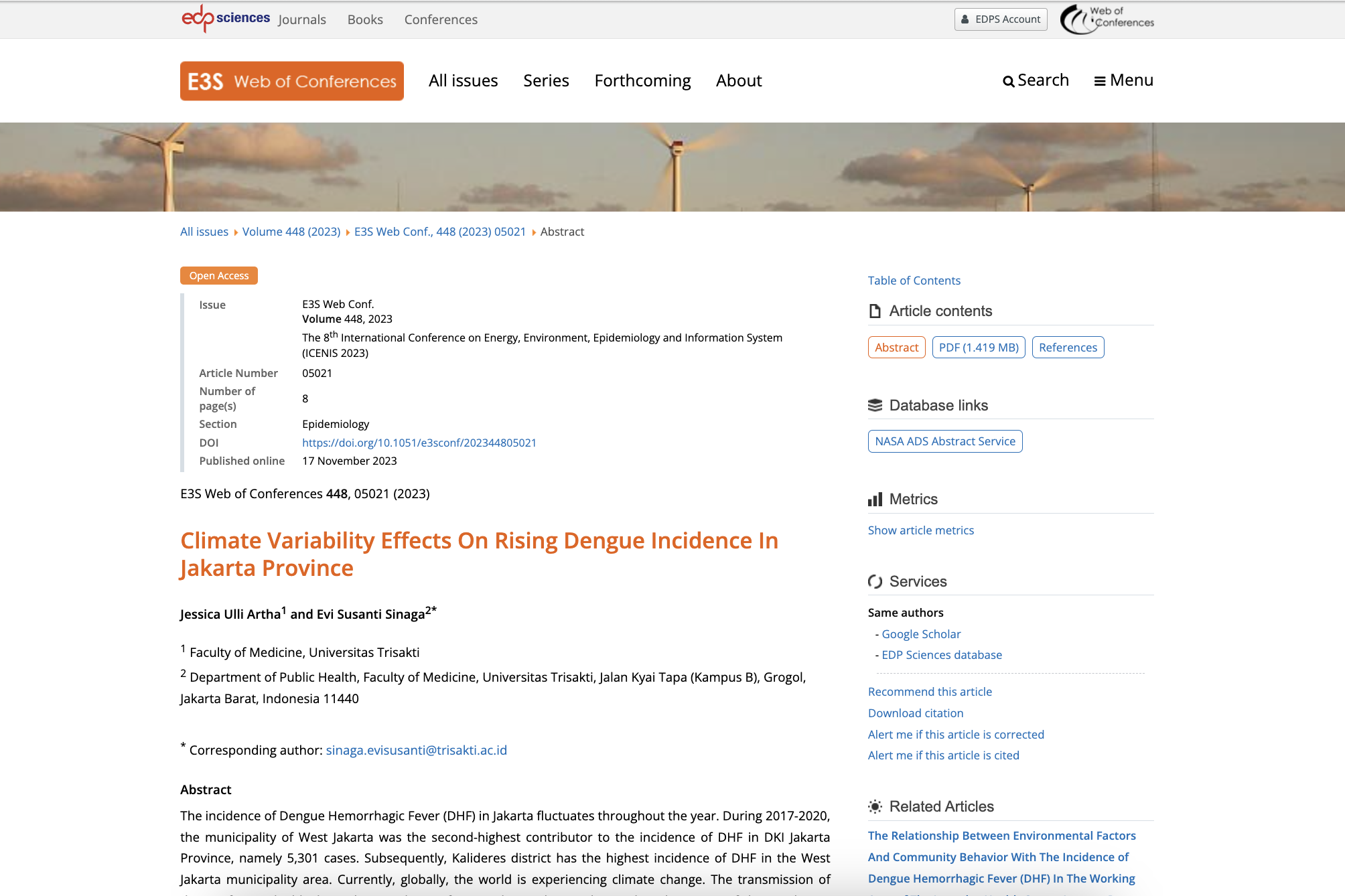This screenshot has height=896, width=1345.
Task: Click Show article metrics link
Action: click(x=921, y=530)
